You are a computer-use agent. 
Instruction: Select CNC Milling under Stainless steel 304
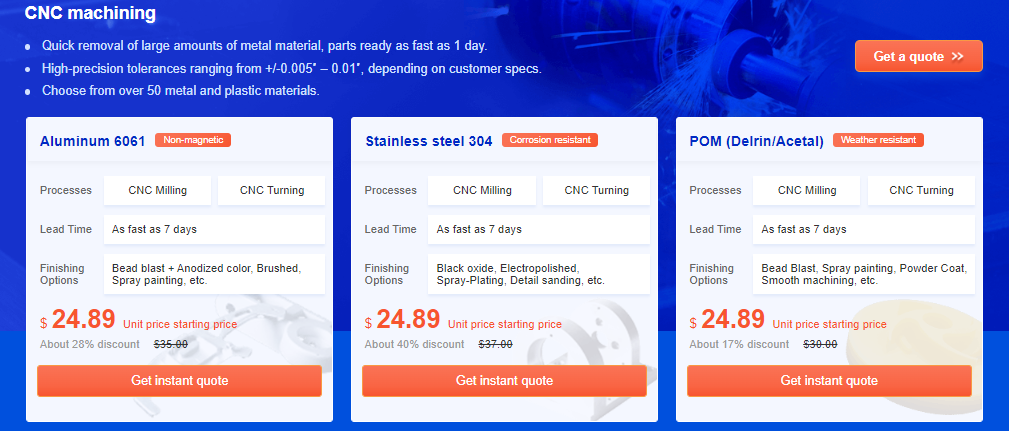pos(482,190)
